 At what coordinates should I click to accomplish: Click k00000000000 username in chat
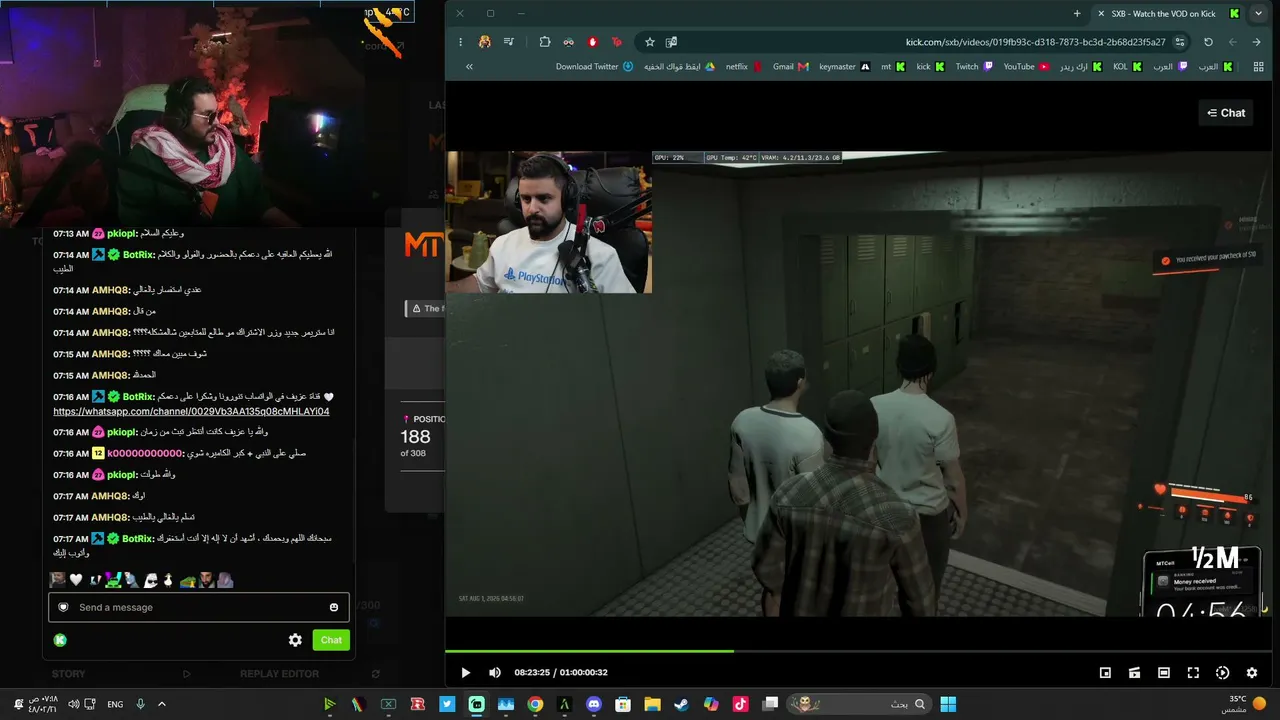pyautogui.click(x=145, y=453)
